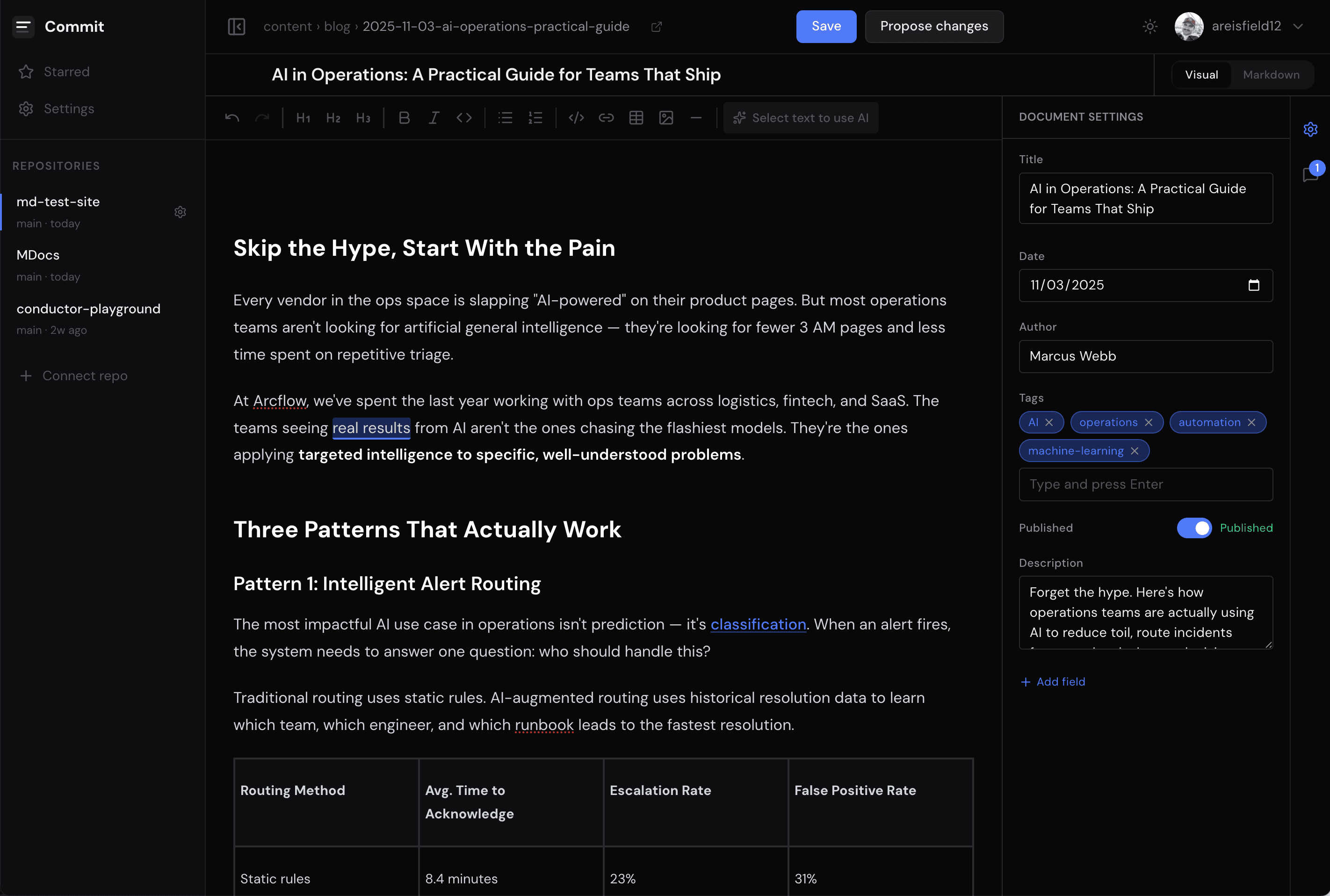Insert an image via the image icon
This screenshot has width=1330, height=896.
coord(666,118)
